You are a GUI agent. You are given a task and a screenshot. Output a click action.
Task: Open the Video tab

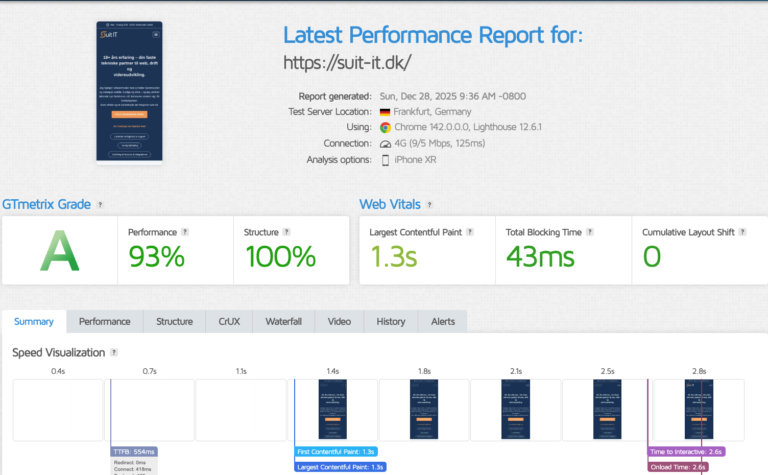coord(339,321)
